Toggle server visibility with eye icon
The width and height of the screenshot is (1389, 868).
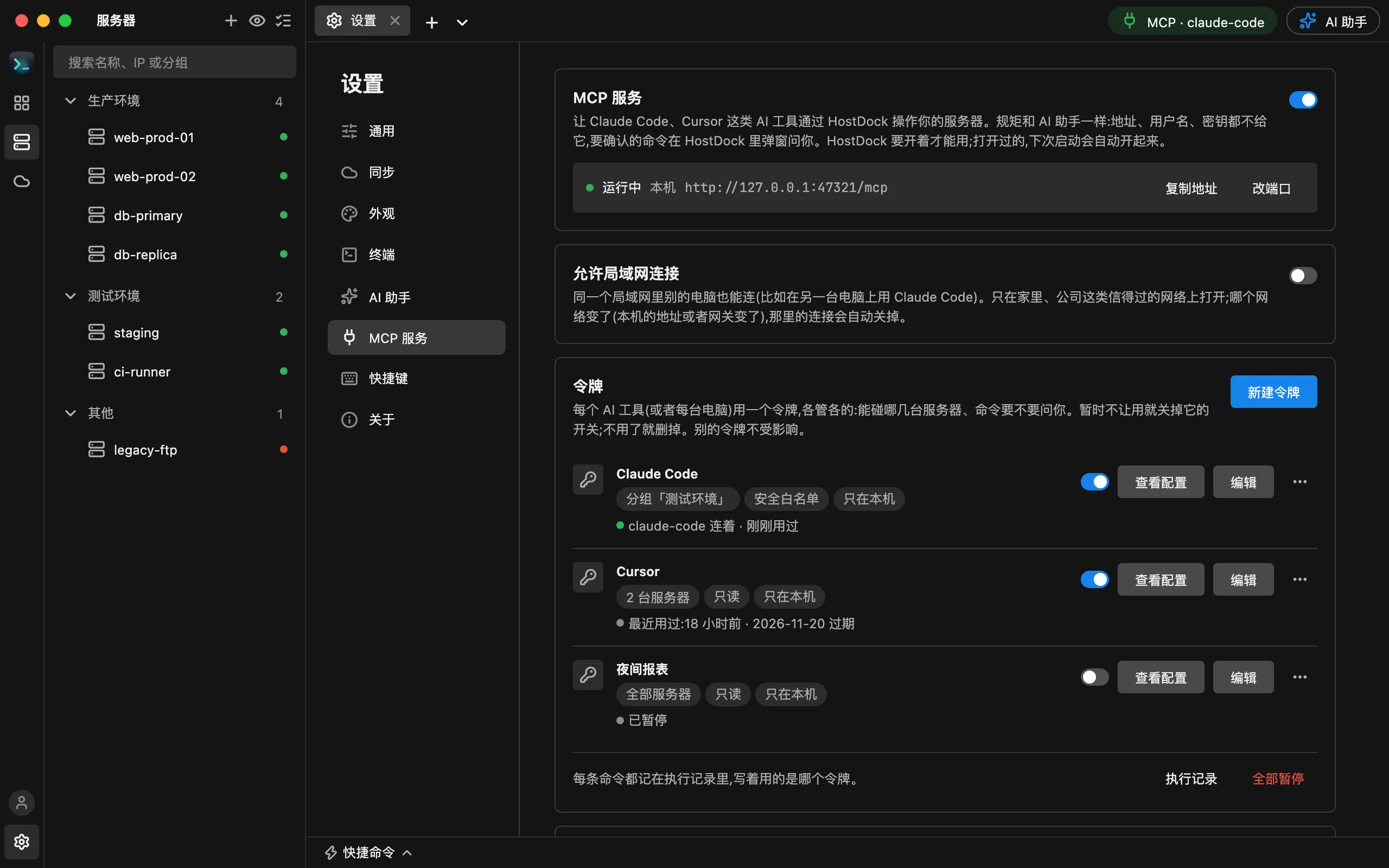click(257, 21)
